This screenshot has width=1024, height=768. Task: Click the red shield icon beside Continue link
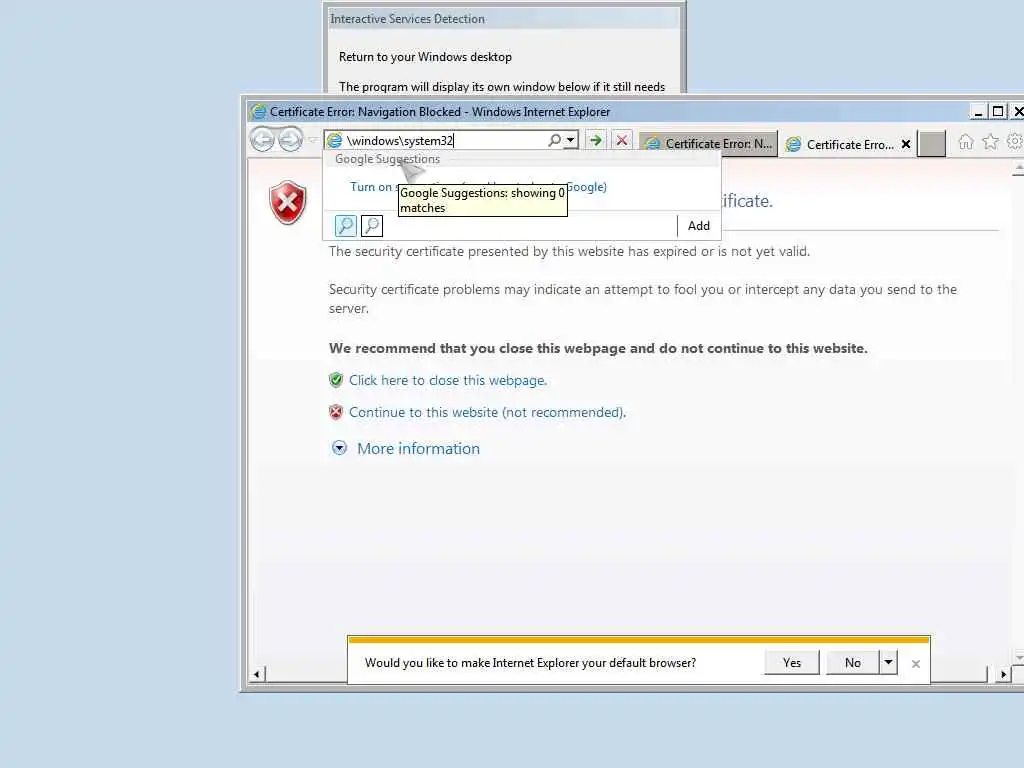pos(336,412)
